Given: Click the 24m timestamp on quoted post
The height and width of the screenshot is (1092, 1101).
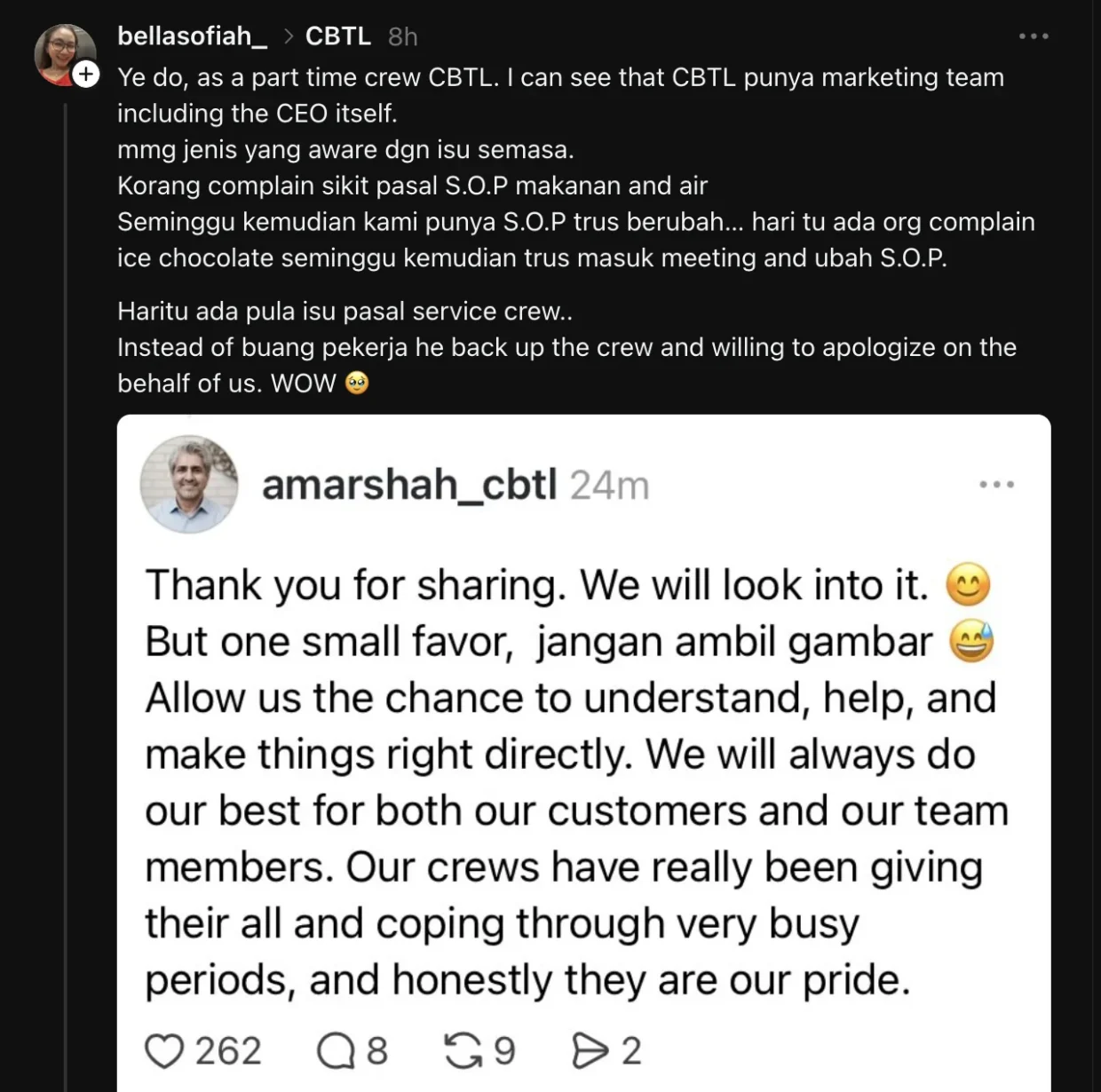Looking at the screenshot, I should pyautogui.click(x=609, y=485).
